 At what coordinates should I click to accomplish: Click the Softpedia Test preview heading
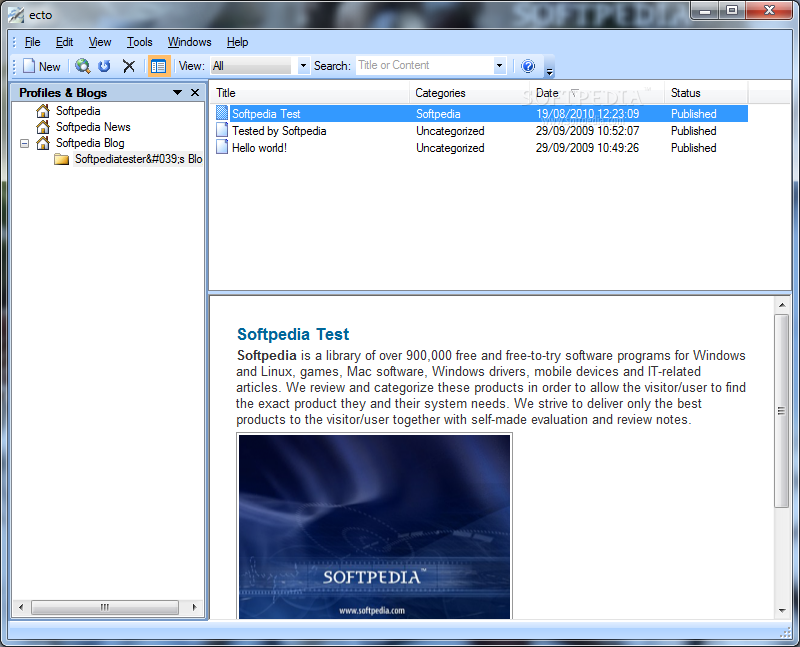coord(293,334)
